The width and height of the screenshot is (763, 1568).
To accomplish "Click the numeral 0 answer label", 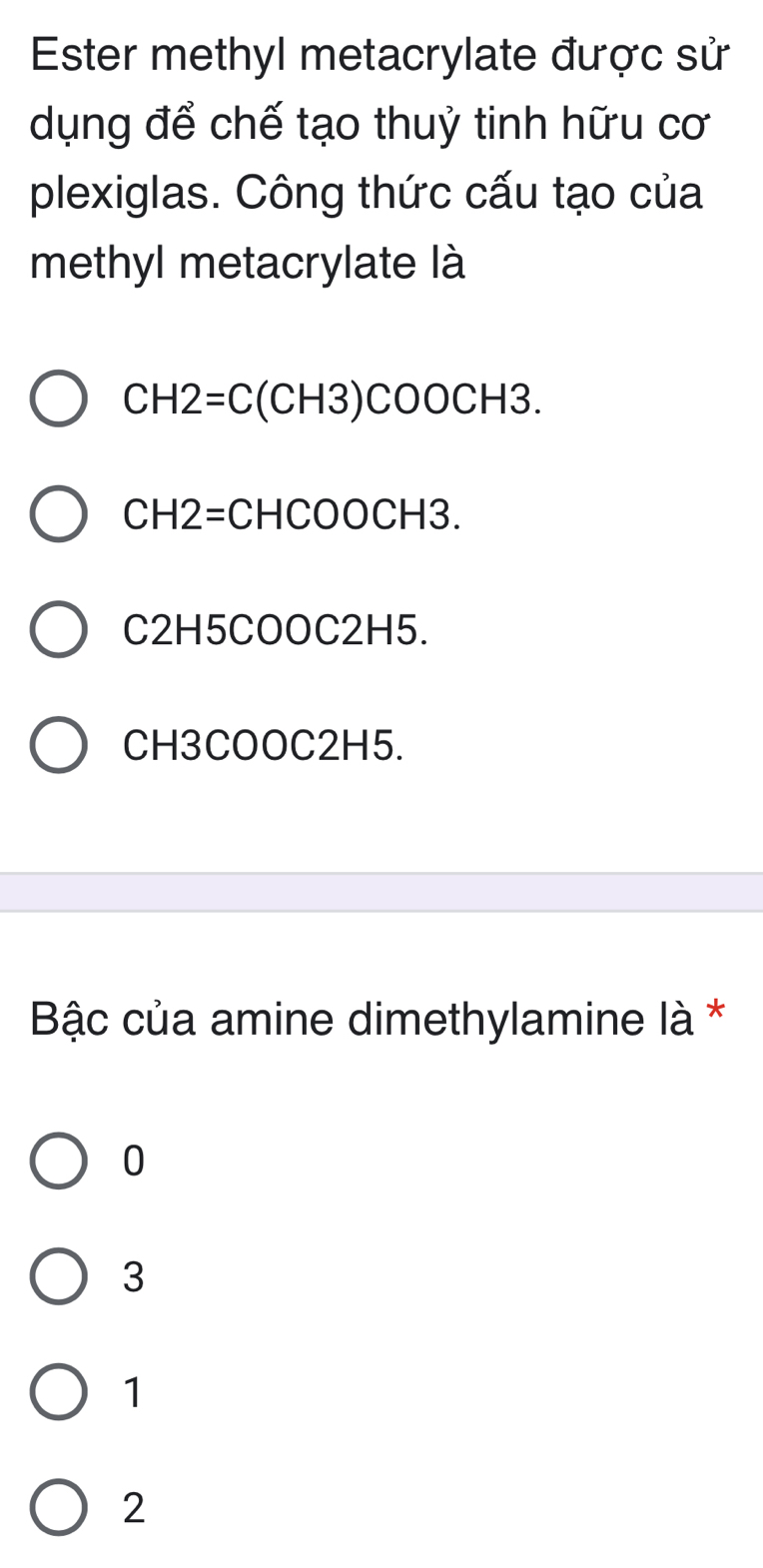I will click(x=134, y=1162).
